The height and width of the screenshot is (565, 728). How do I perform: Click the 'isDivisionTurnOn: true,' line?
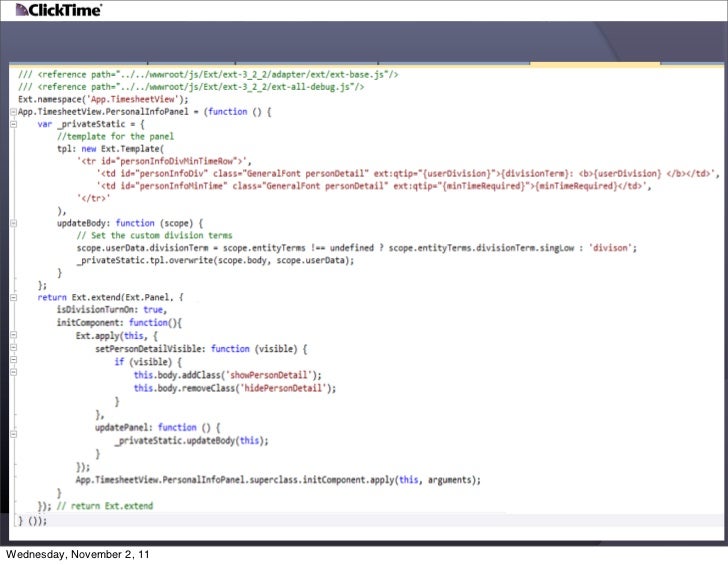[111, 310]
